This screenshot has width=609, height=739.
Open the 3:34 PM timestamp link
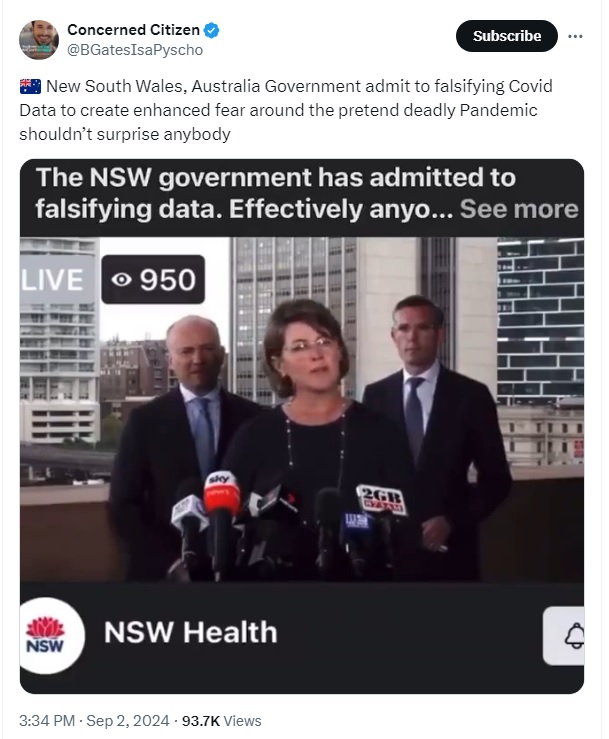(47, 721)
